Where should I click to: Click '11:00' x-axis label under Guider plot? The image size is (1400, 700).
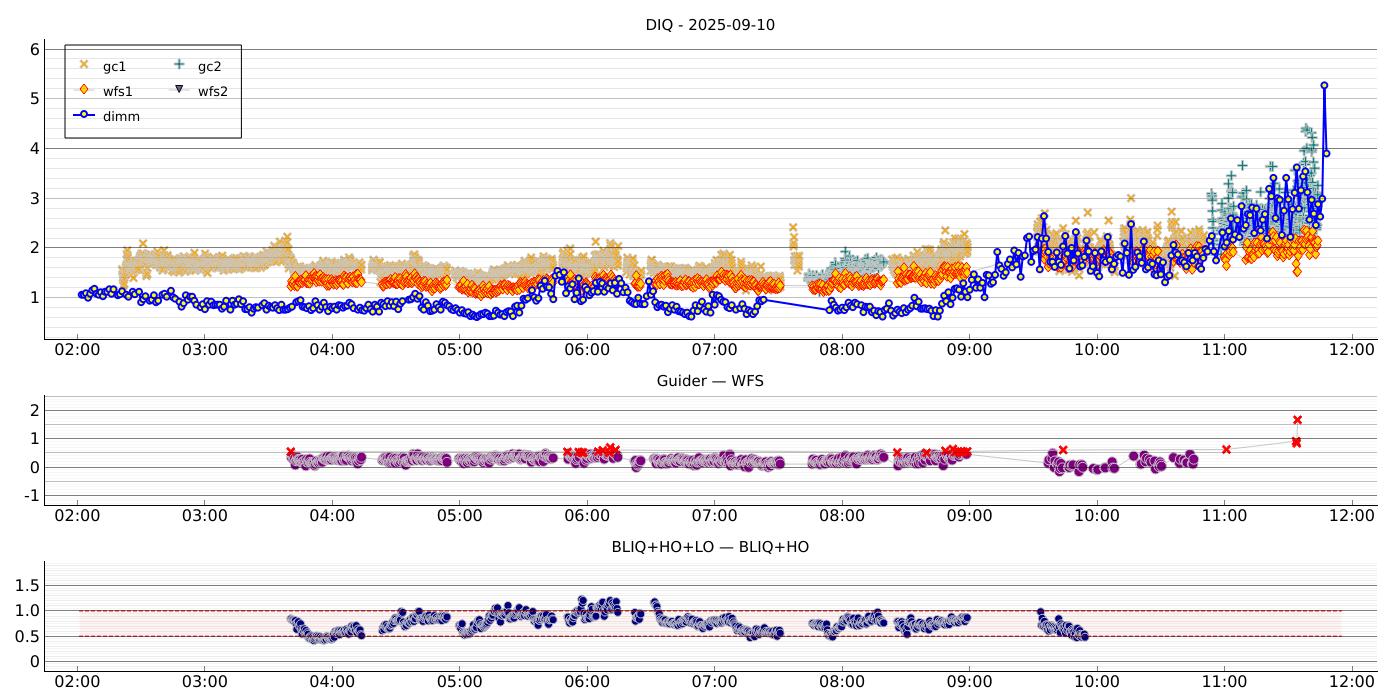(1224, 516)
